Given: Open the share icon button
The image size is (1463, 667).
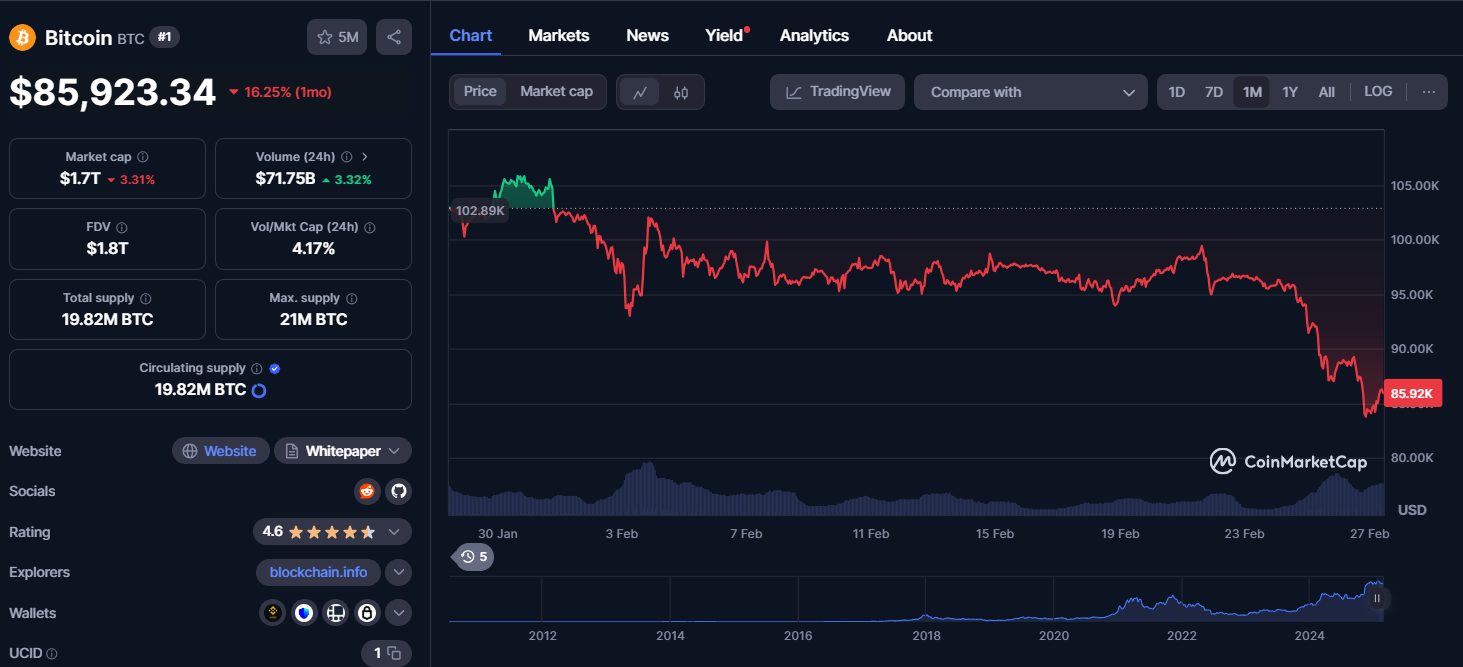Looking at the screenshot, I should (x=394, y=37).
